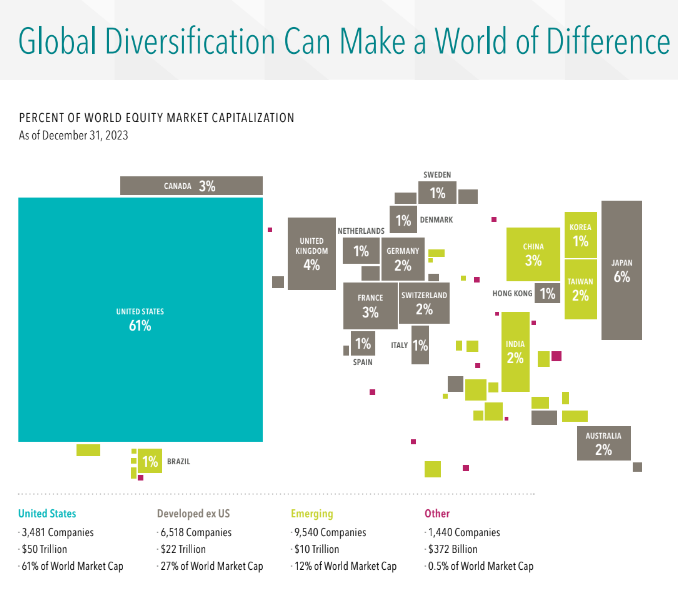Click the 'Other' legend heading
Image resolution: width=678 pixels, height=613 pixels.
coord(437,513)
